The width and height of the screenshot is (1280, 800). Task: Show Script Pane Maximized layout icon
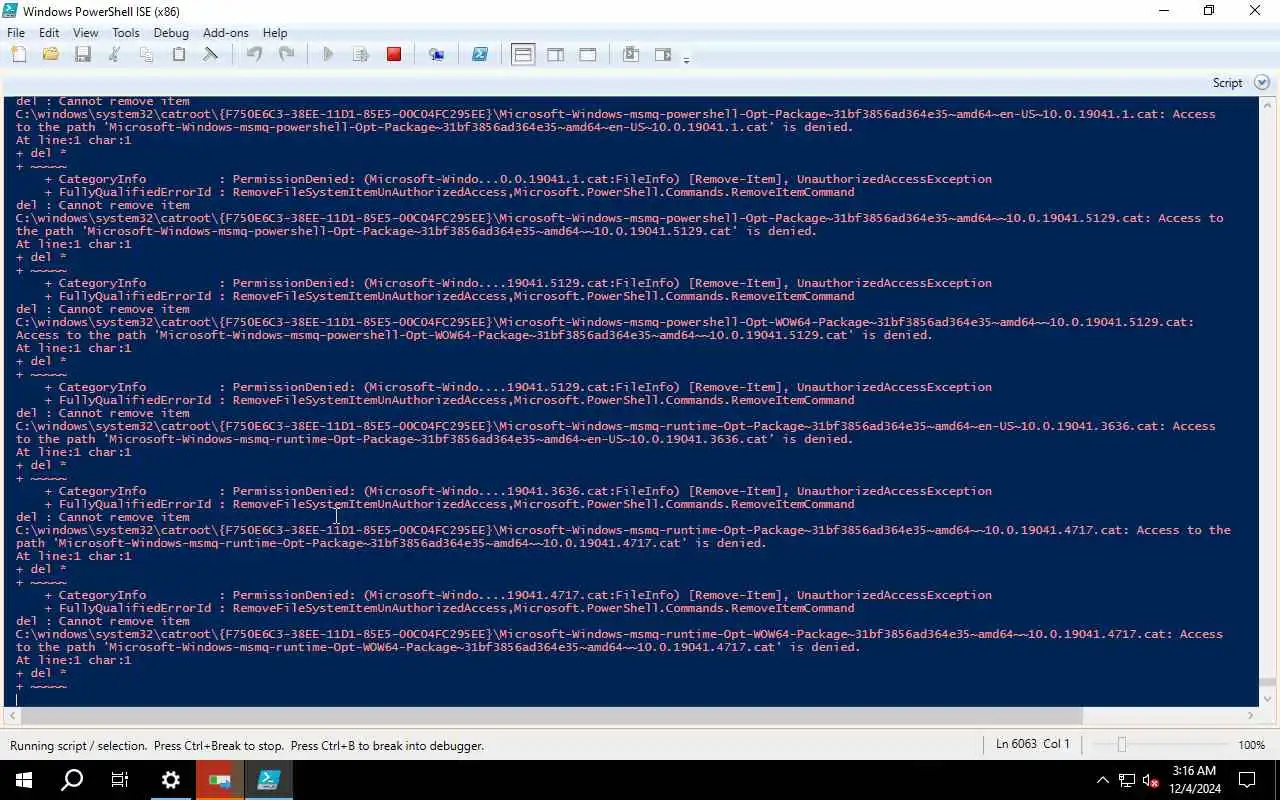(x=588, y=55)
